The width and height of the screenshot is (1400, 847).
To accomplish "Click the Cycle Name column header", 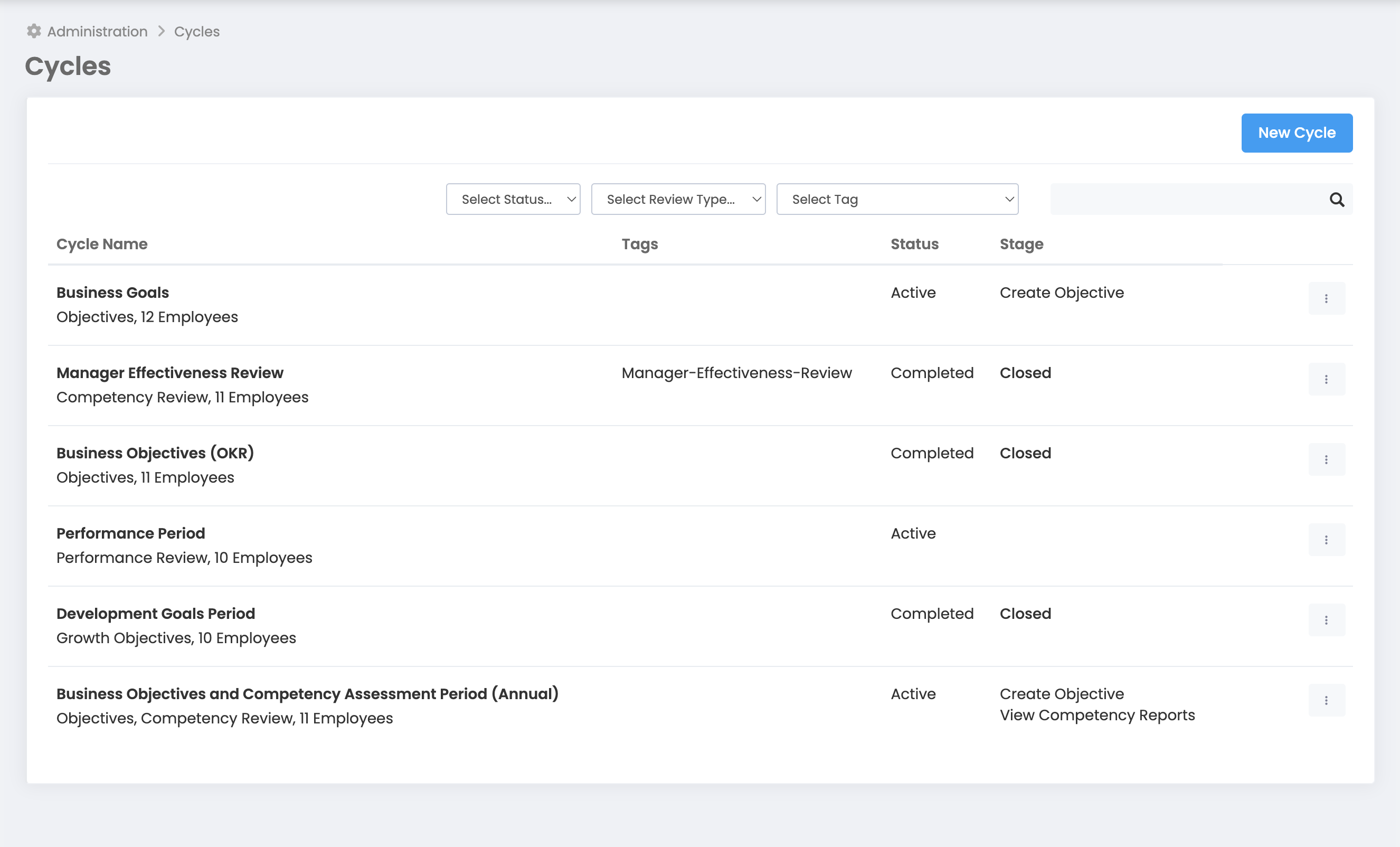I will [x=102, y=244].
